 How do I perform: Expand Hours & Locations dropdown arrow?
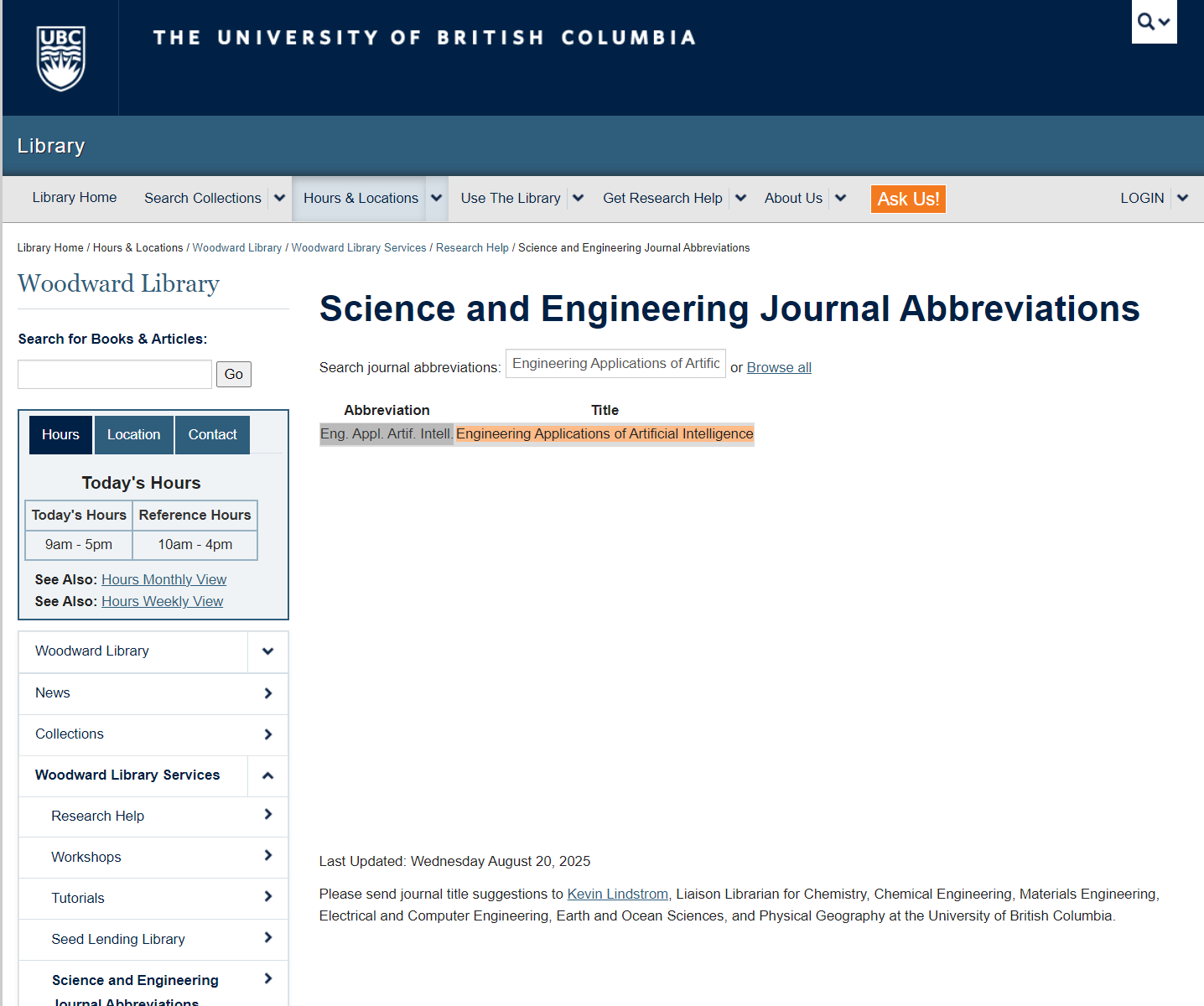point(437,199)
